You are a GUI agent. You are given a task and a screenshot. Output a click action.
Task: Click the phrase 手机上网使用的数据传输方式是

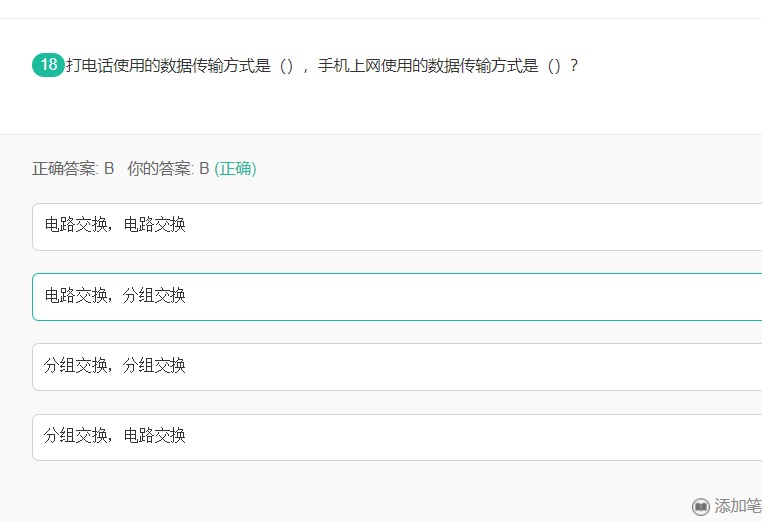pyautogui.click(x=428, y=65)
